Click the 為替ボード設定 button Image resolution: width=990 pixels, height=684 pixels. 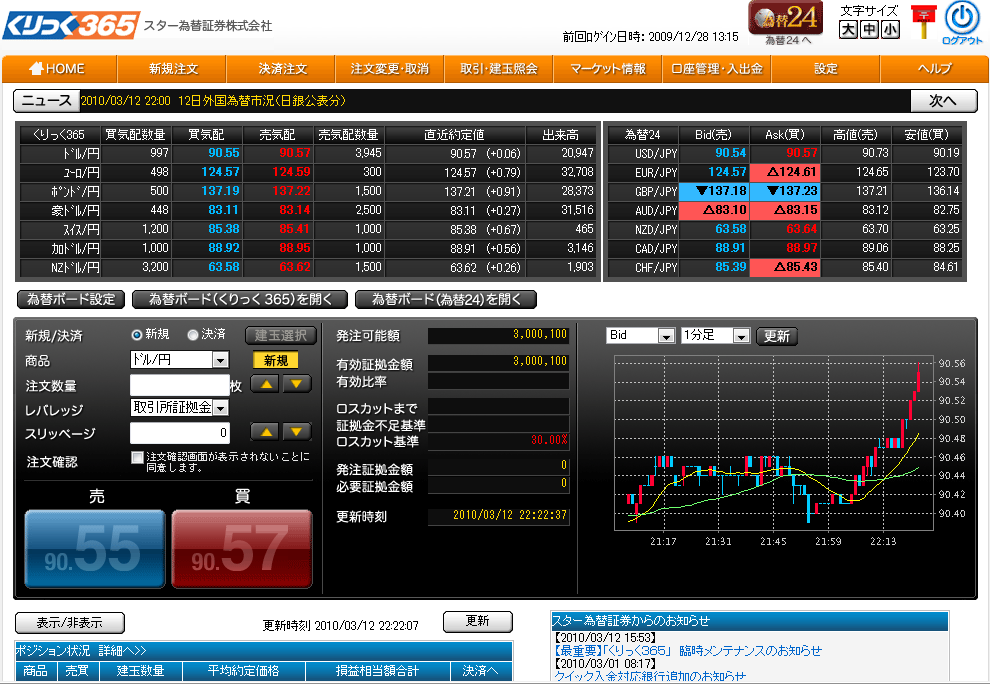(x=71, y=299)
